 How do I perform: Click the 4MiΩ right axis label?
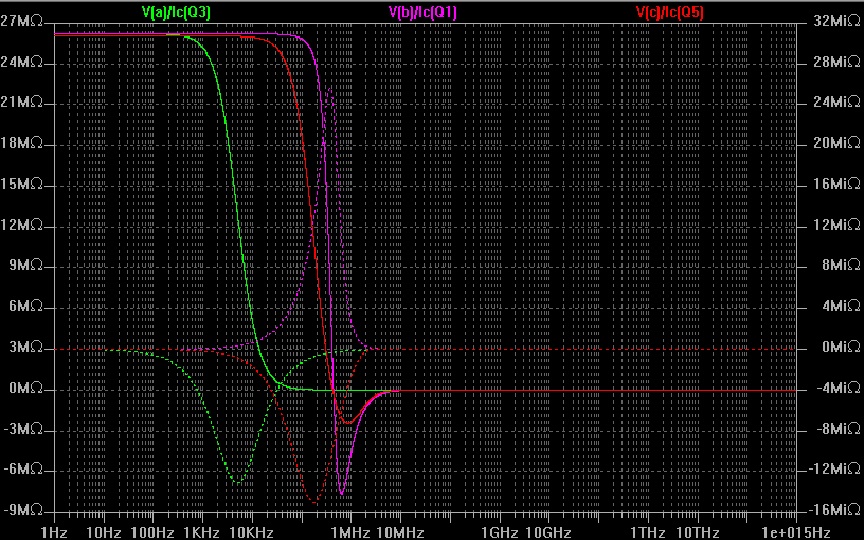841,306
